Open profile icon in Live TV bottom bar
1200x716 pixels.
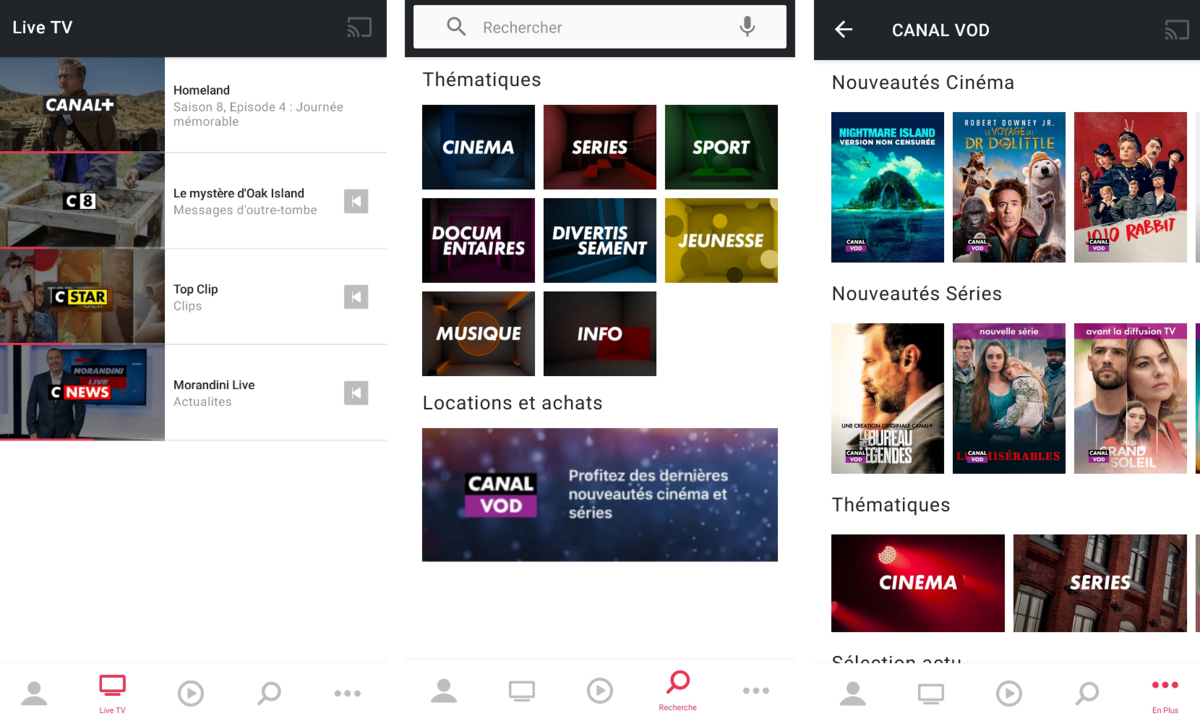(x=34, y=693)
